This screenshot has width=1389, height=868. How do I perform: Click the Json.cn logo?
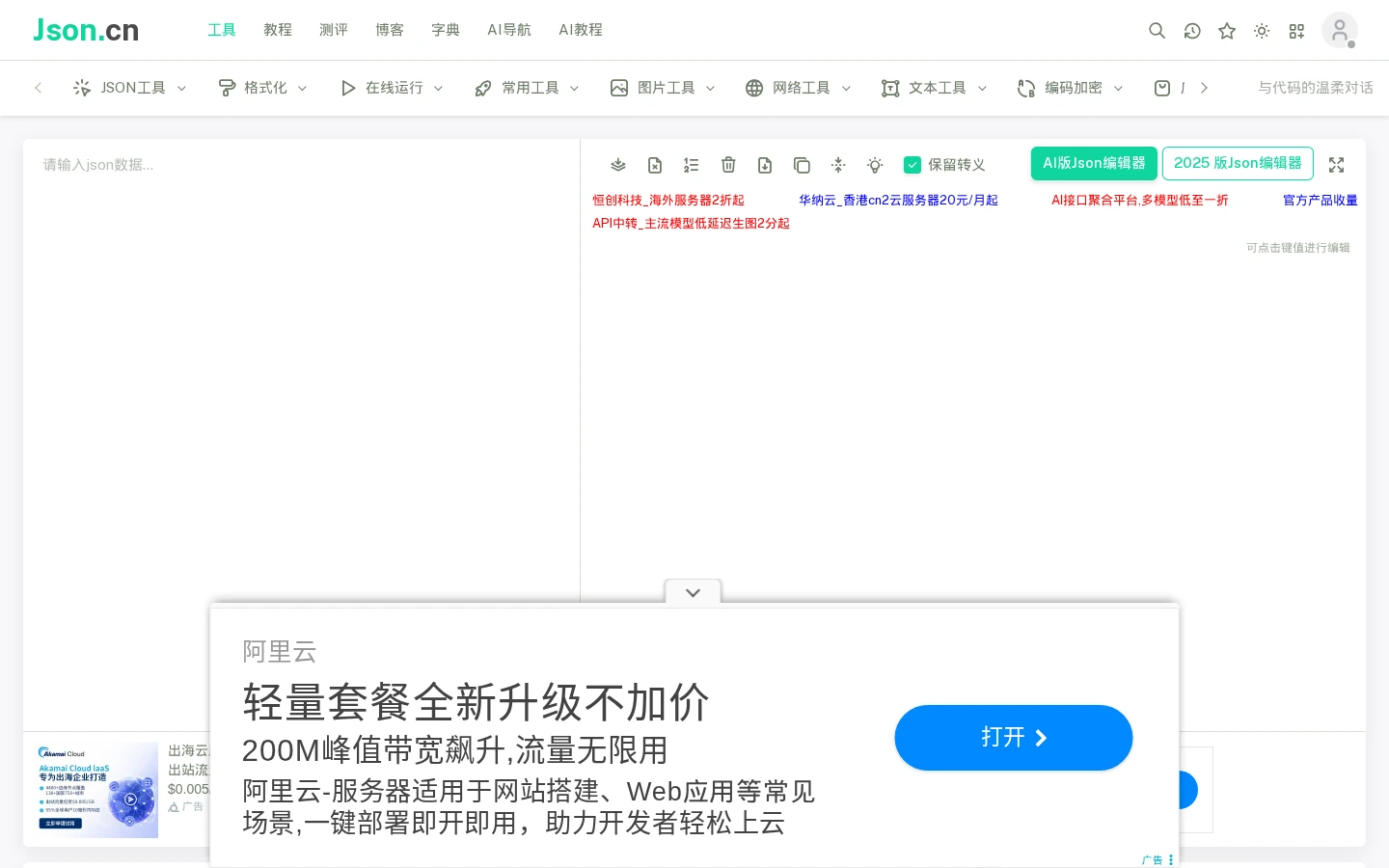point(86,30)
